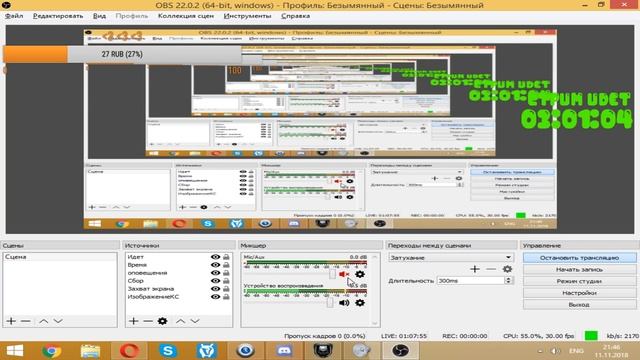
Task: Move source up with arrow icon
Action: click(x=180, y=321)
